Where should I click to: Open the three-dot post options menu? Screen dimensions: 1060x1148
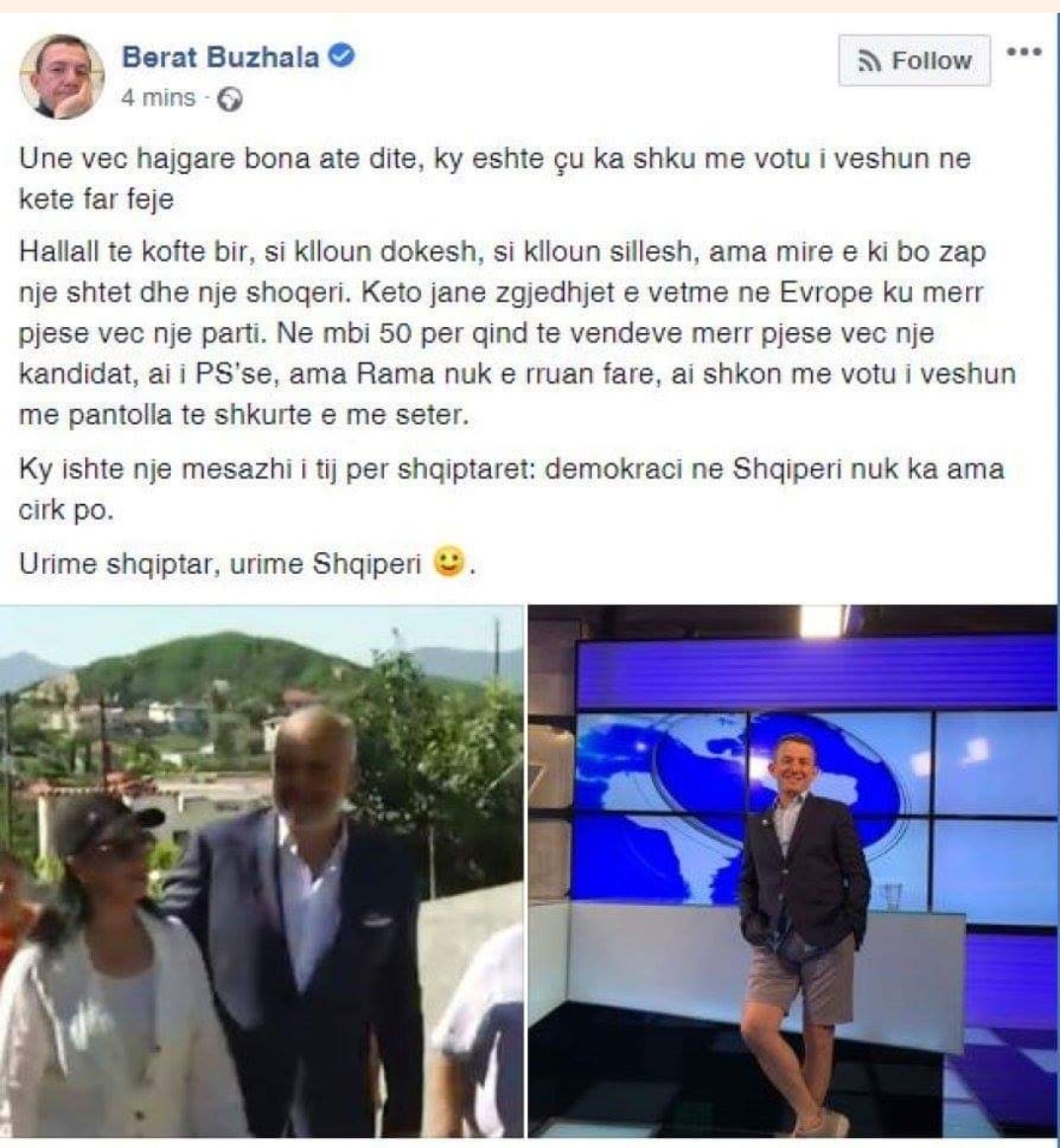point(1023,52)
